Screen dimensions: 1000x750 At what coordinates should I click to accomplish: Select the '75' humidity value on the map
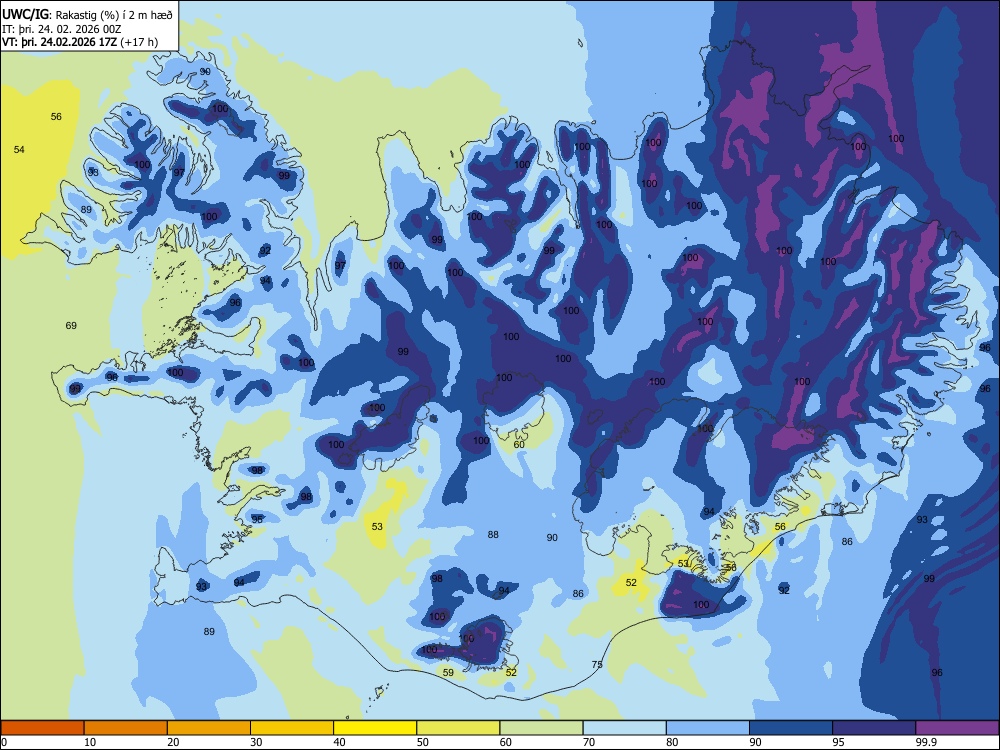597,664
